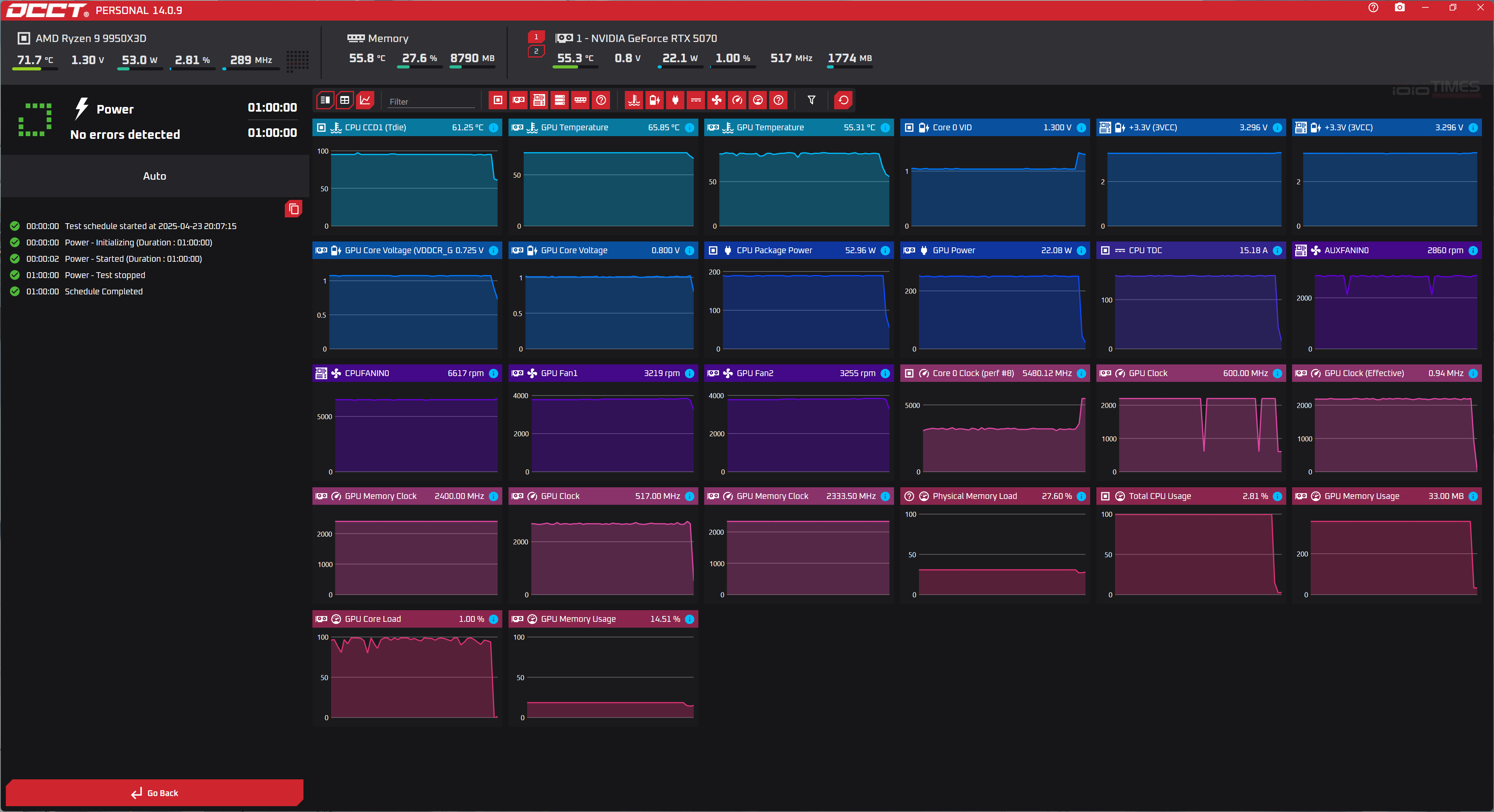Screen dimensions: 1494x812
Task: Switch to the list view layout
Action: (x=325, y=100)
